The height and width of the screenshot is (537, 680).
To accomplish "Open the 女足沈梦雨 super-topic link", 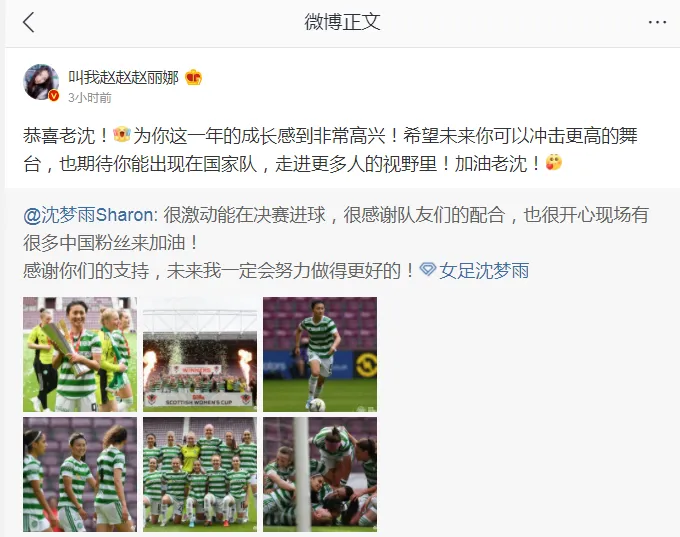I will 484,271.
